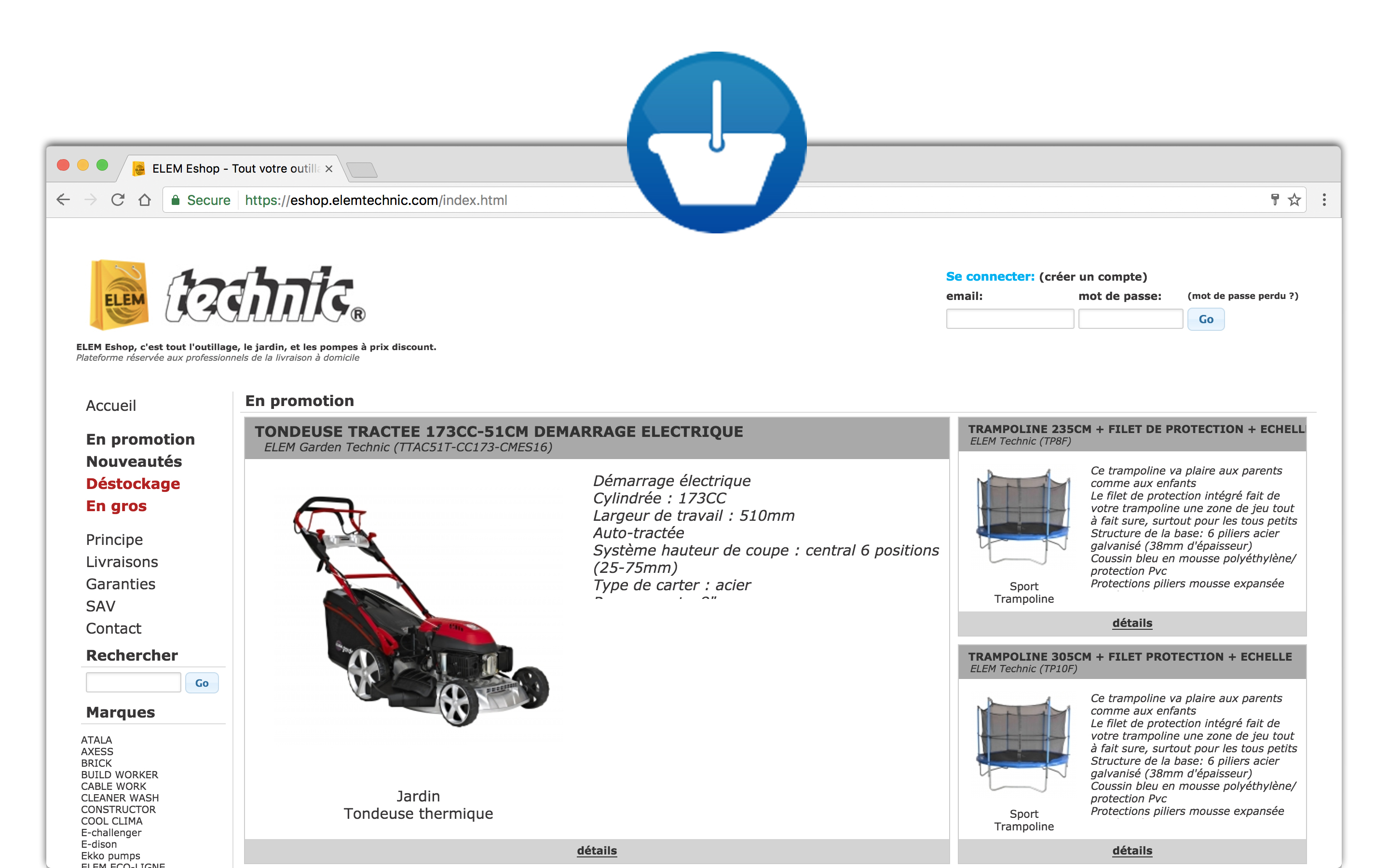Select the ELEM Eshop tab
1389x868 pixels.
click(232, 169)
